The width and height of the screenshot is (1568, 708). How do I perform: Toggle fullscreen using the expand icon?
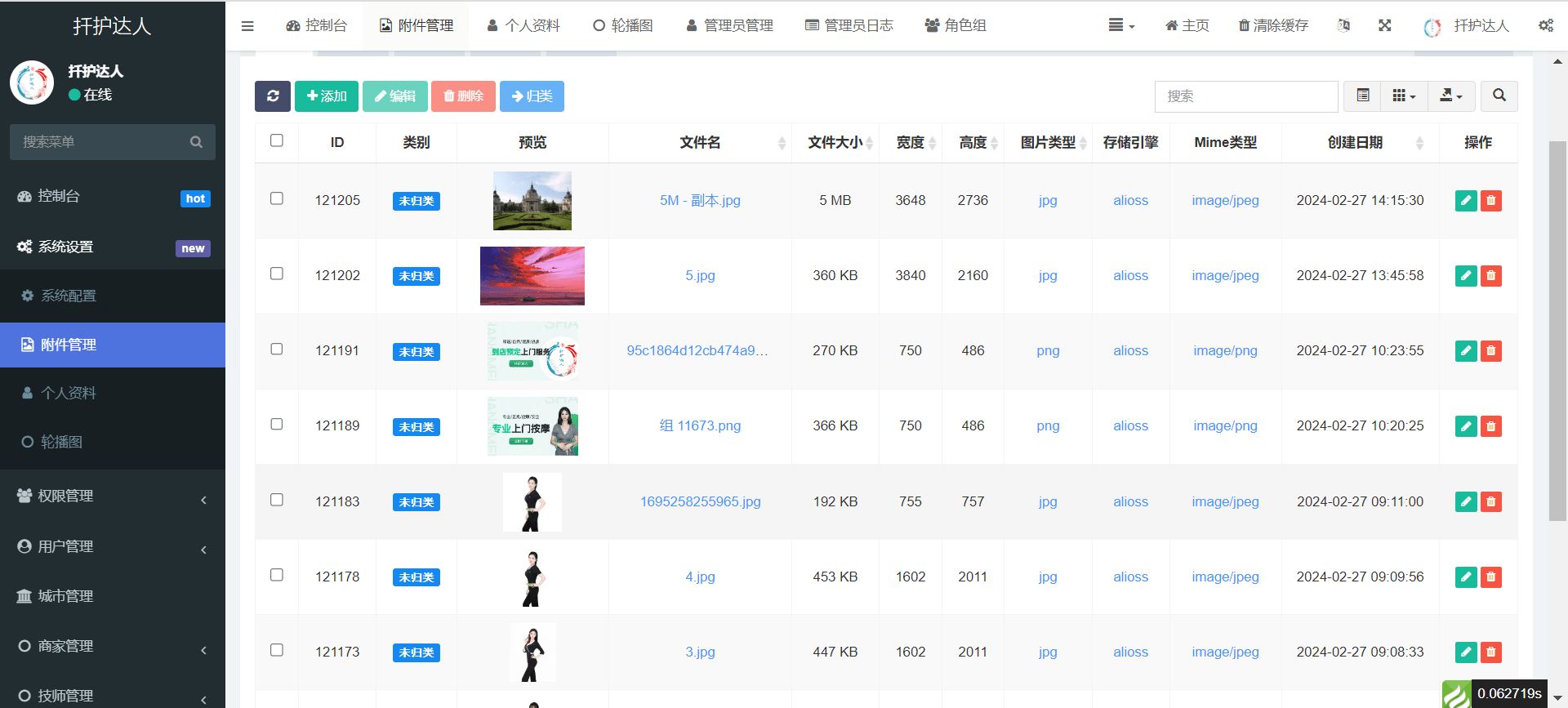[x=1385, y=26]
